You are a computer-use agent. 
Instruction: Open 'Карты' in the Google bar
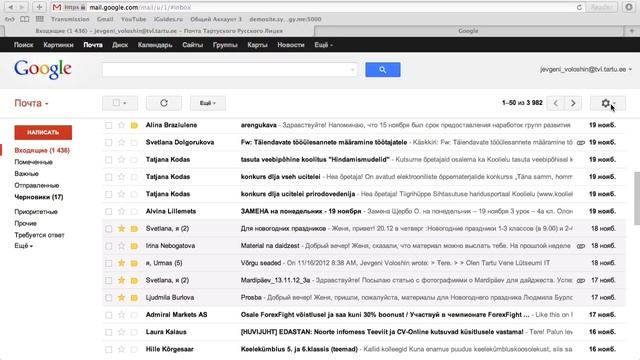coord(257,45)
